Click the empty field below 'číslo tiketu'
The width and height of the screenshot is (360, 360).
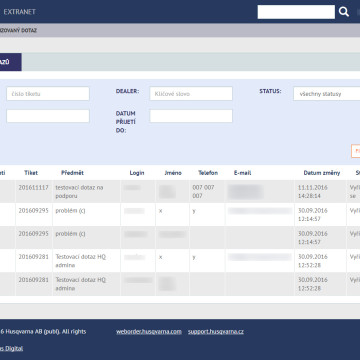click(x=48, y=116)
